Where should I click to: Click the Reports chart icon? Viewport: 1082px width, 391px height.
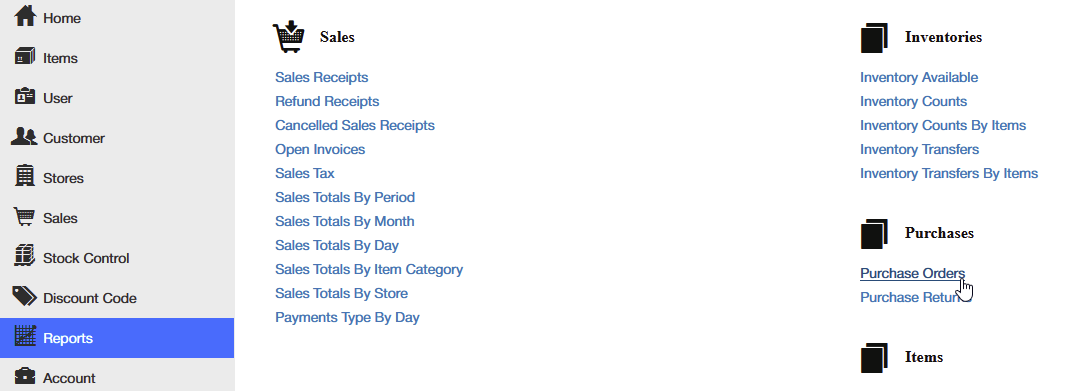25,337
